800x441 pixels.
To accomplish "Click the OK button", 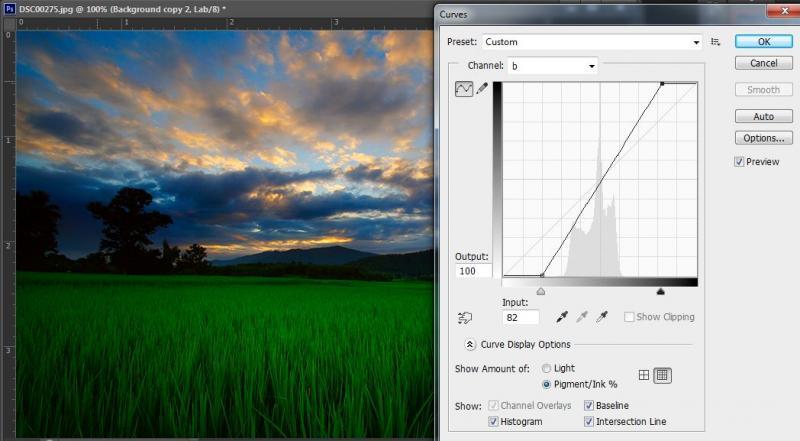I will click(x=764, y=42).
